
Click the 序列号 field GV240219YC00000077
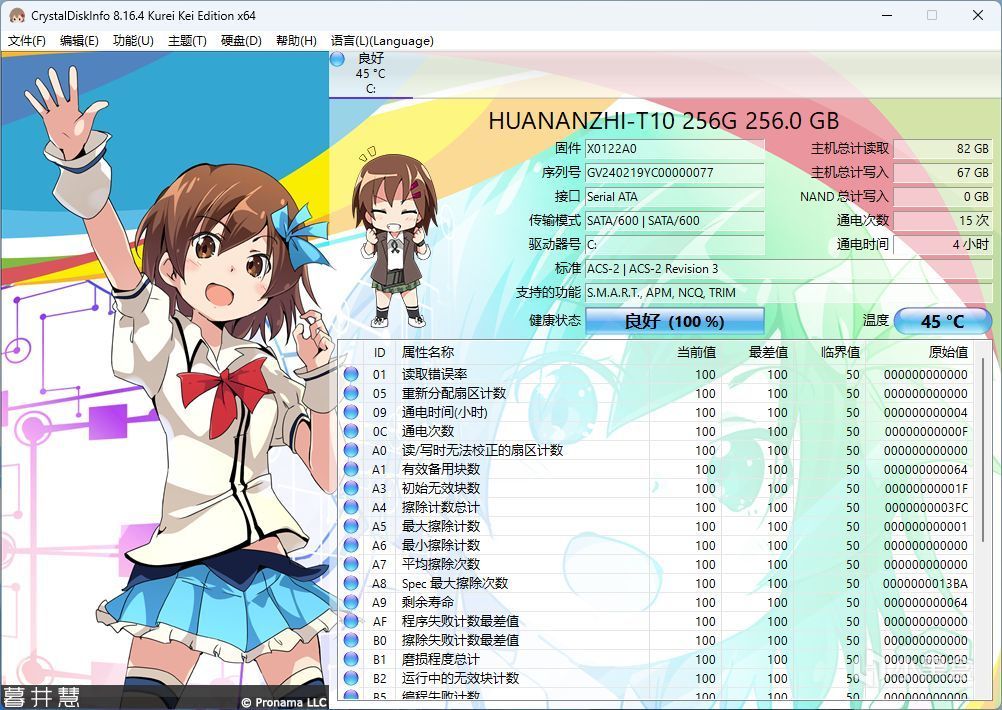[x=675, y=173]
